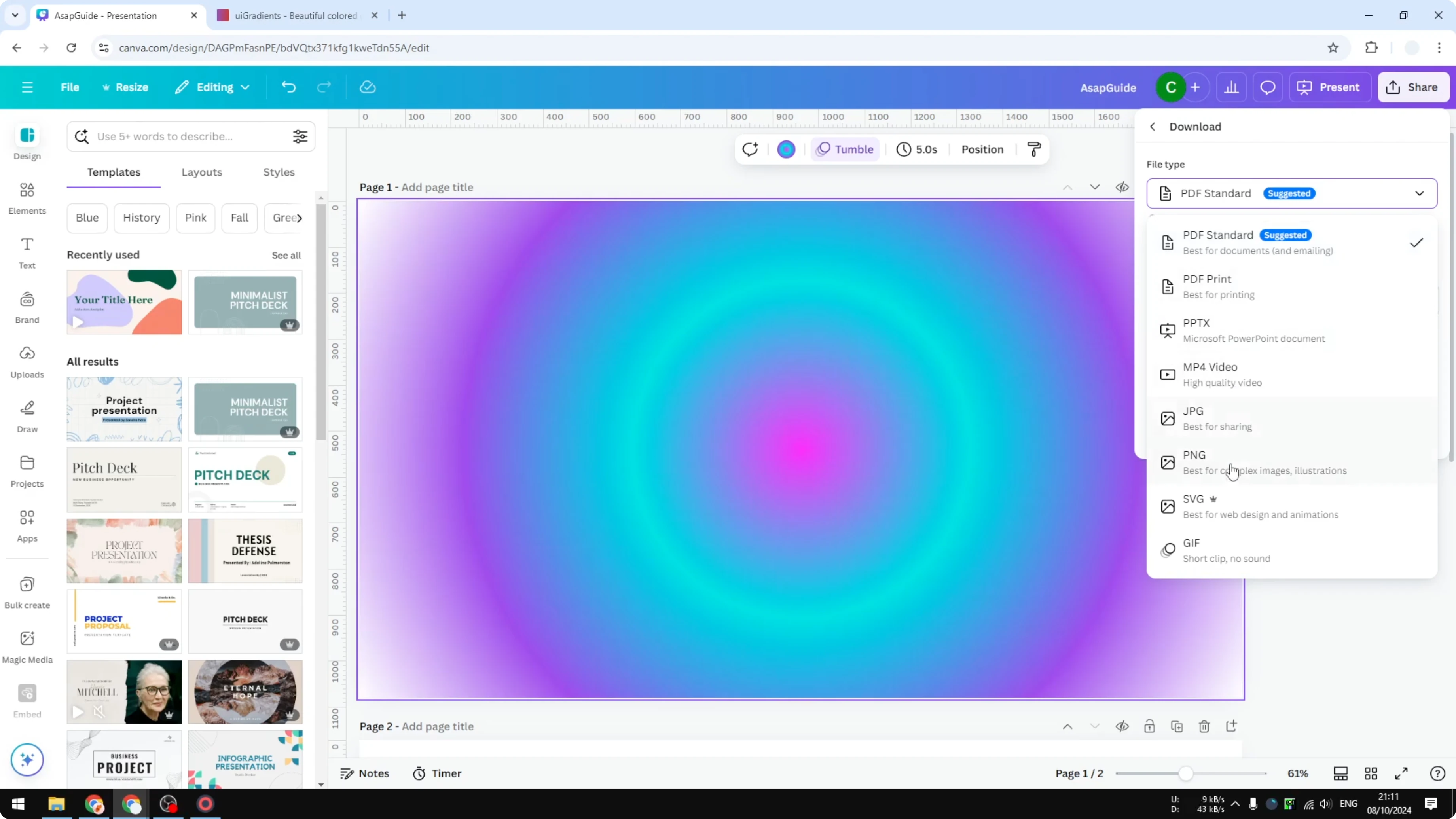The height and width of the screenshot is (819, 1456).
Task: Open grid view of pages
Action: (x=1371, y=773)
